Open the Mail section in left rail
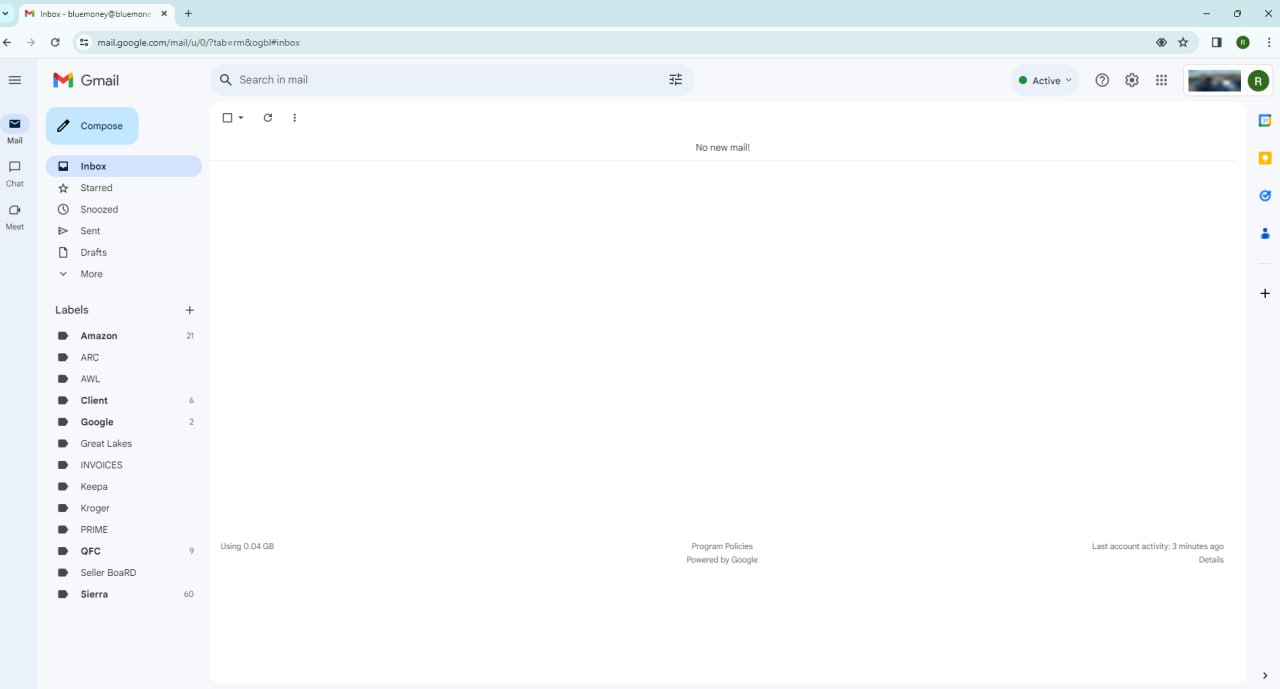This screenshot has height=689, width=1280. coord(14,130)
